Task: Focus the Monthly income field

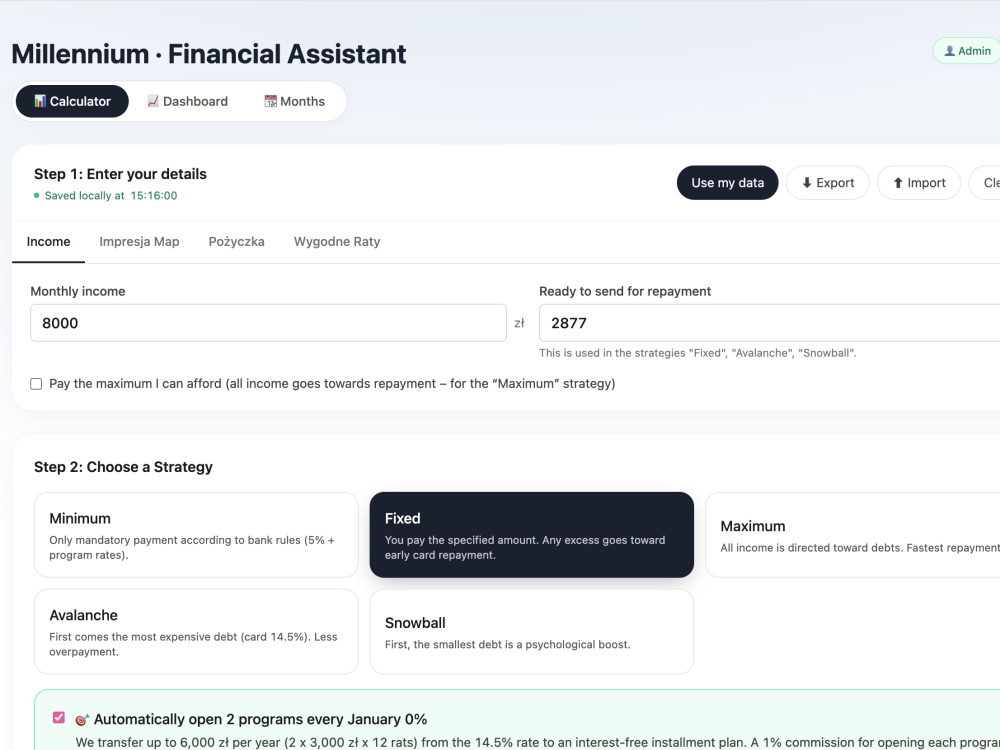Action: pos(268,323)
